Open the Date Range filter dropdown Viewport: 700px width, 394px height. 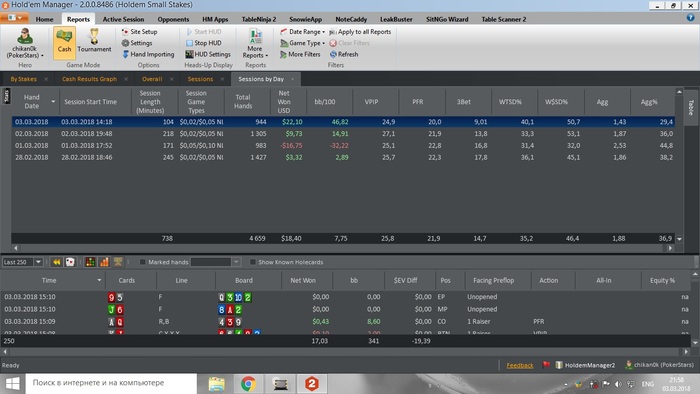[x=302, y=32]
